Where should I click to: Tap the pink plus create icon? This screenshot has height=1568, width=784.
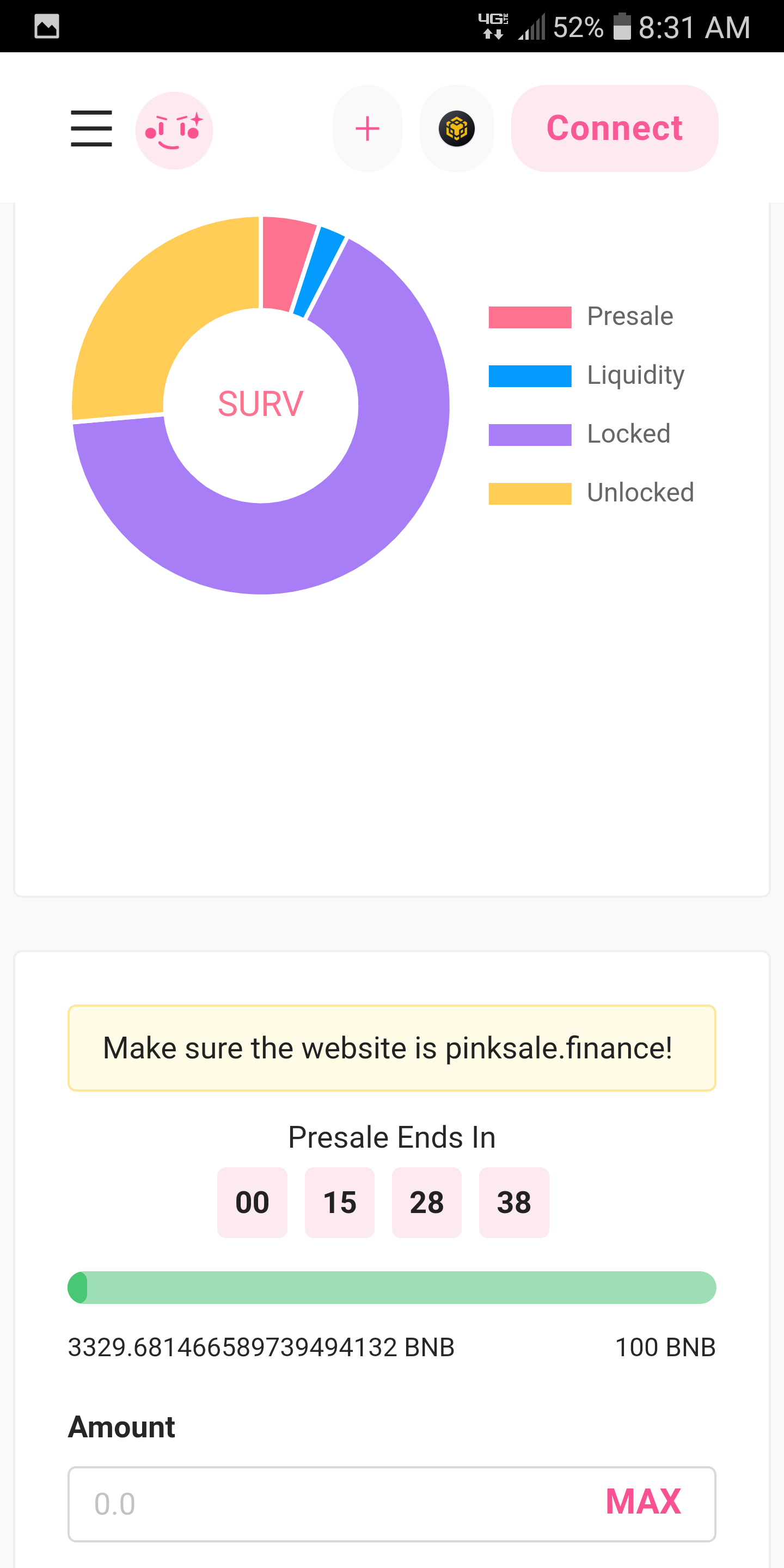(367, 128)
